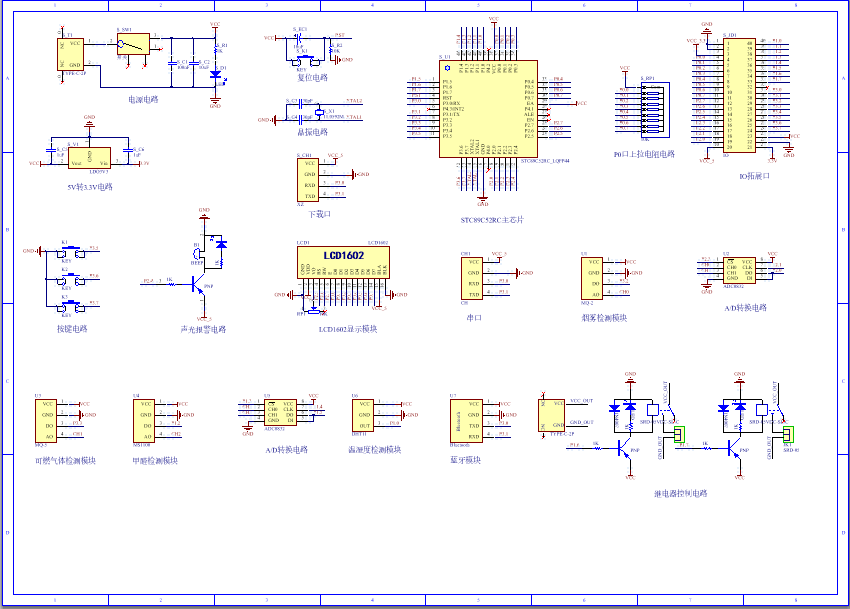This screenshot has height=609, width=850.
Task: Click the K2 pushbutton in key circuit
Action: (72, 279)
